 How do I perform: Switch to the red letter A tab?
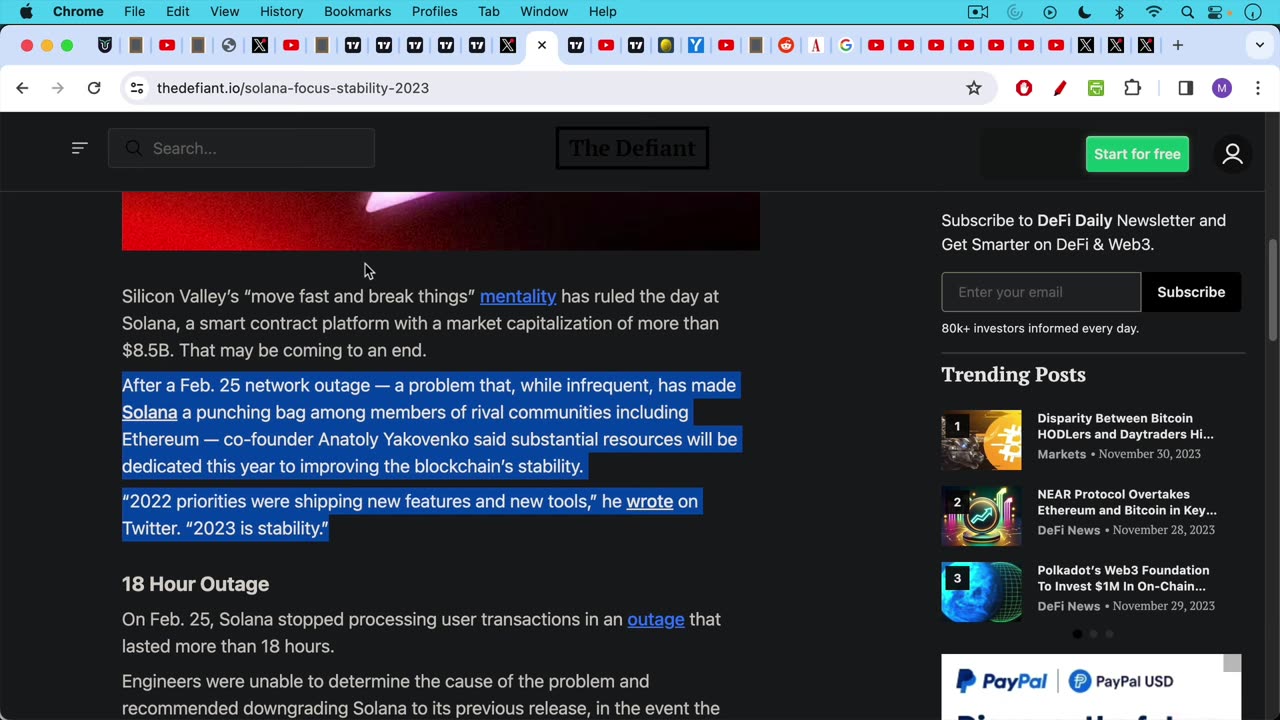[816, 45]
